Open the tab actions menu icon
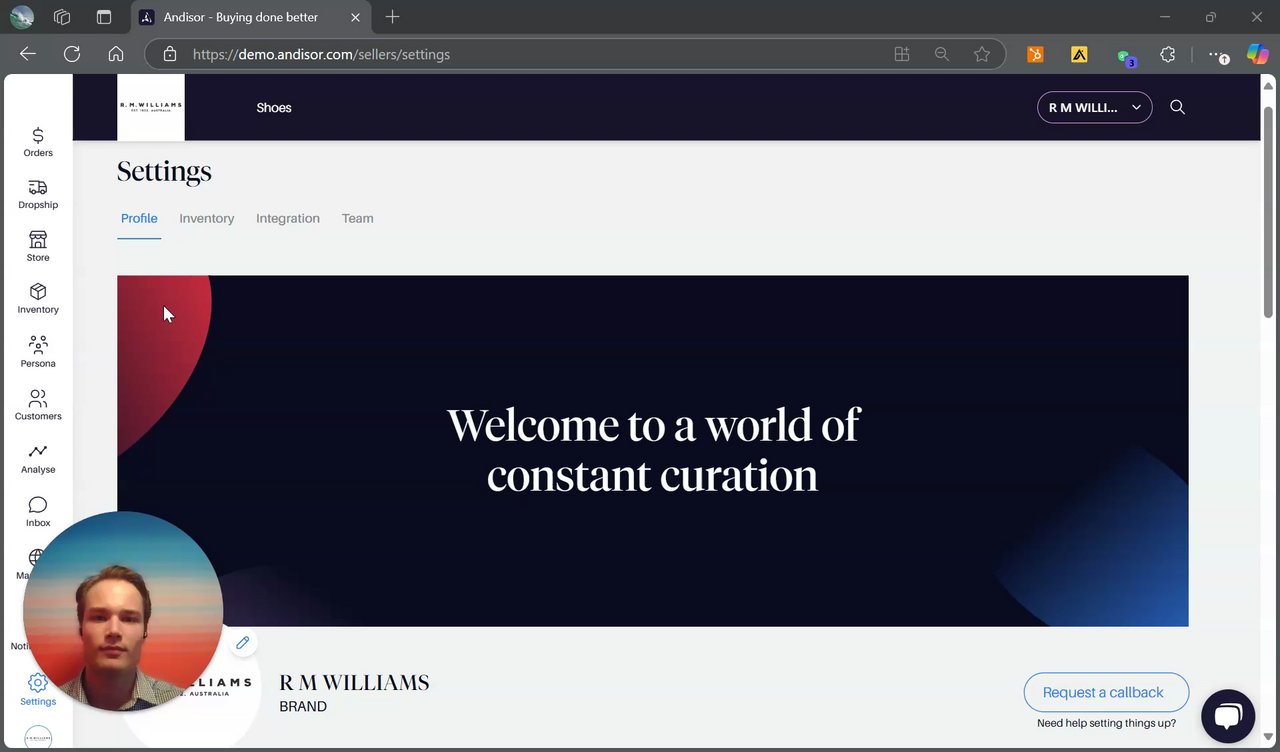This screenshot has height=752, width=1280. click(104, 17)
